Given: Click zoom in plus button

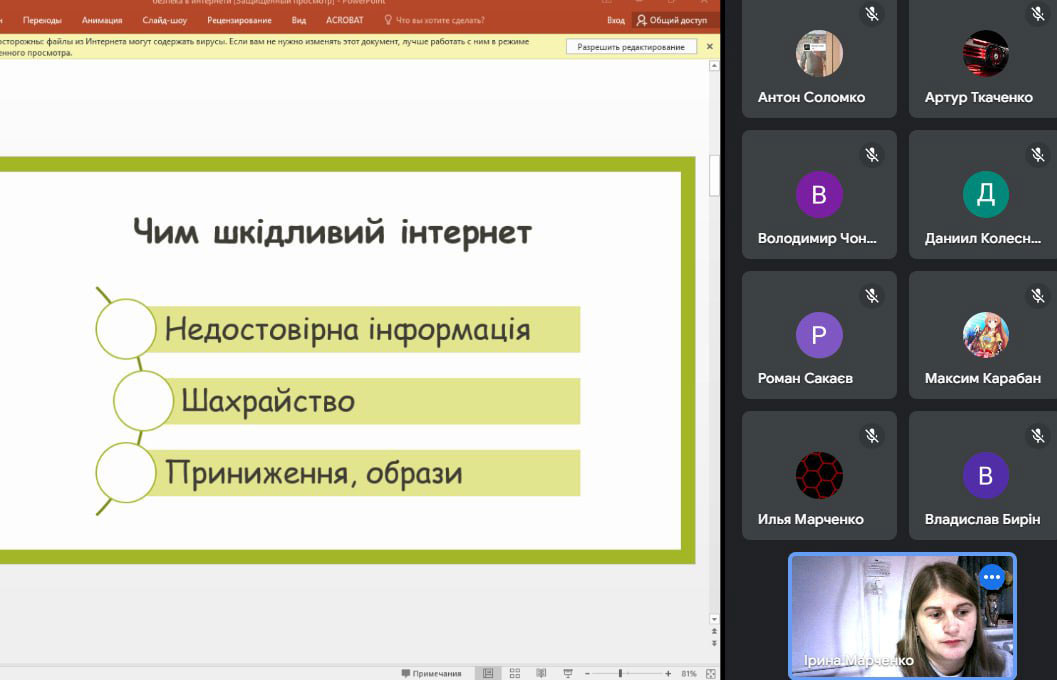Looking at the screenshot, I should [667, 673].
